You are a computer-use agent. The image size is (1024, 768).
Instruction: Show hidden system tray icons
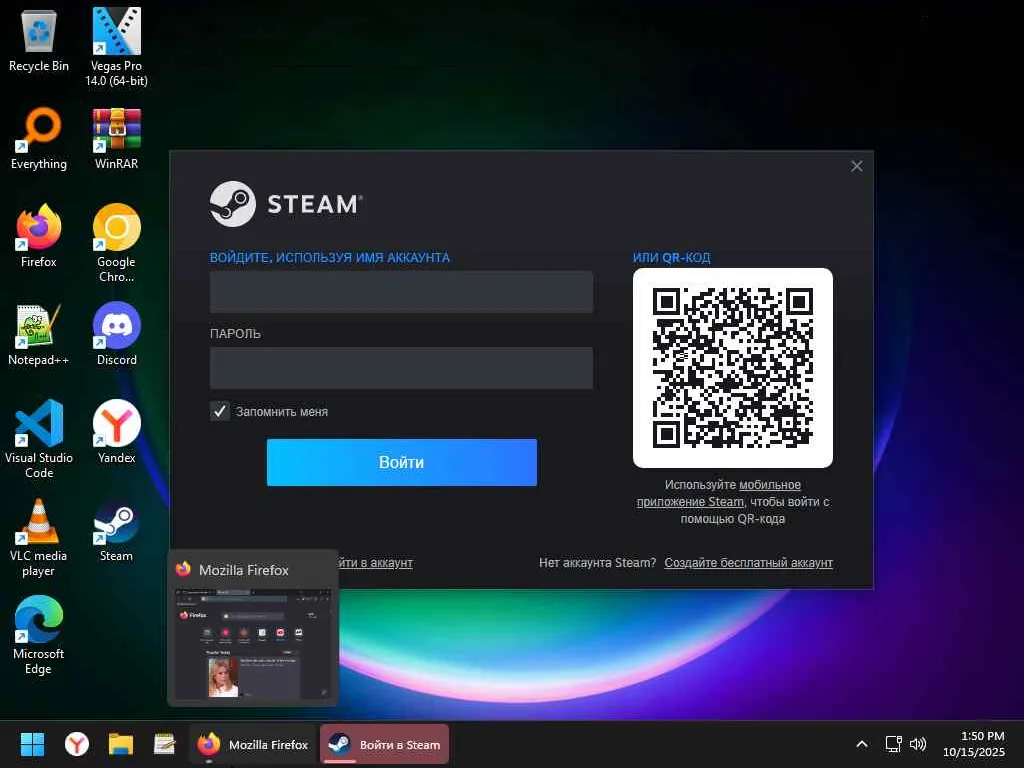pos(862,744)
